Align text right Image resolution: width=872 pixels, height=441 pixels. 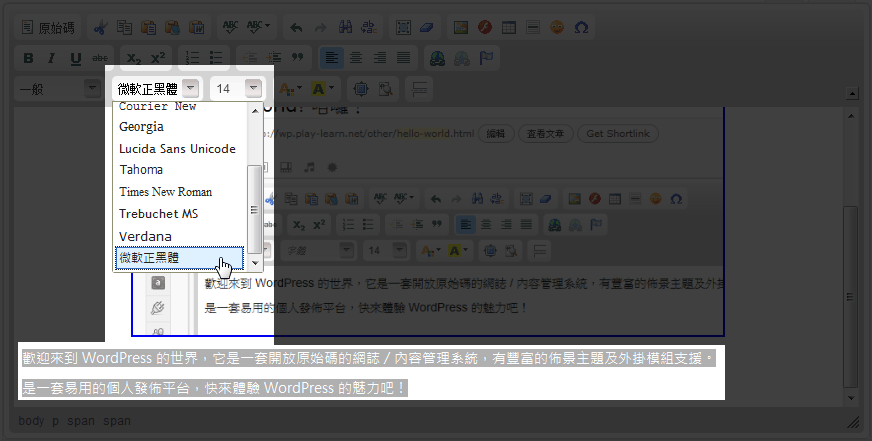[379, 58]
